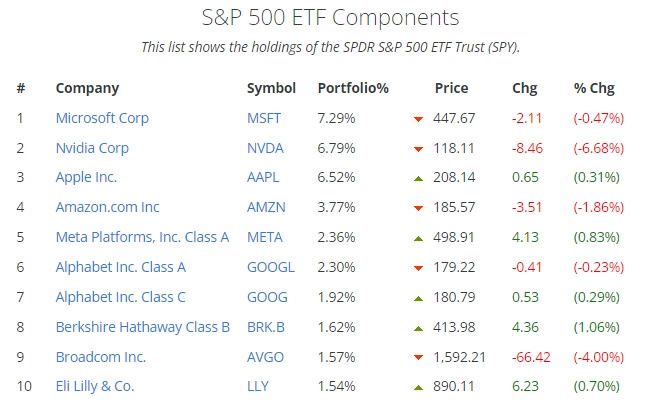Click the red down arrow beside the Broadcom price

[418, 358]
